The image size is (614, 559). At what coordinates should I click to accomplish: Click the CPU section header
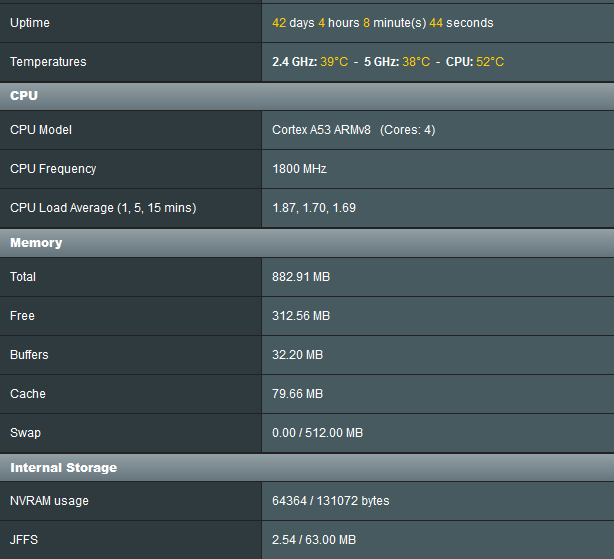(307, 96)
